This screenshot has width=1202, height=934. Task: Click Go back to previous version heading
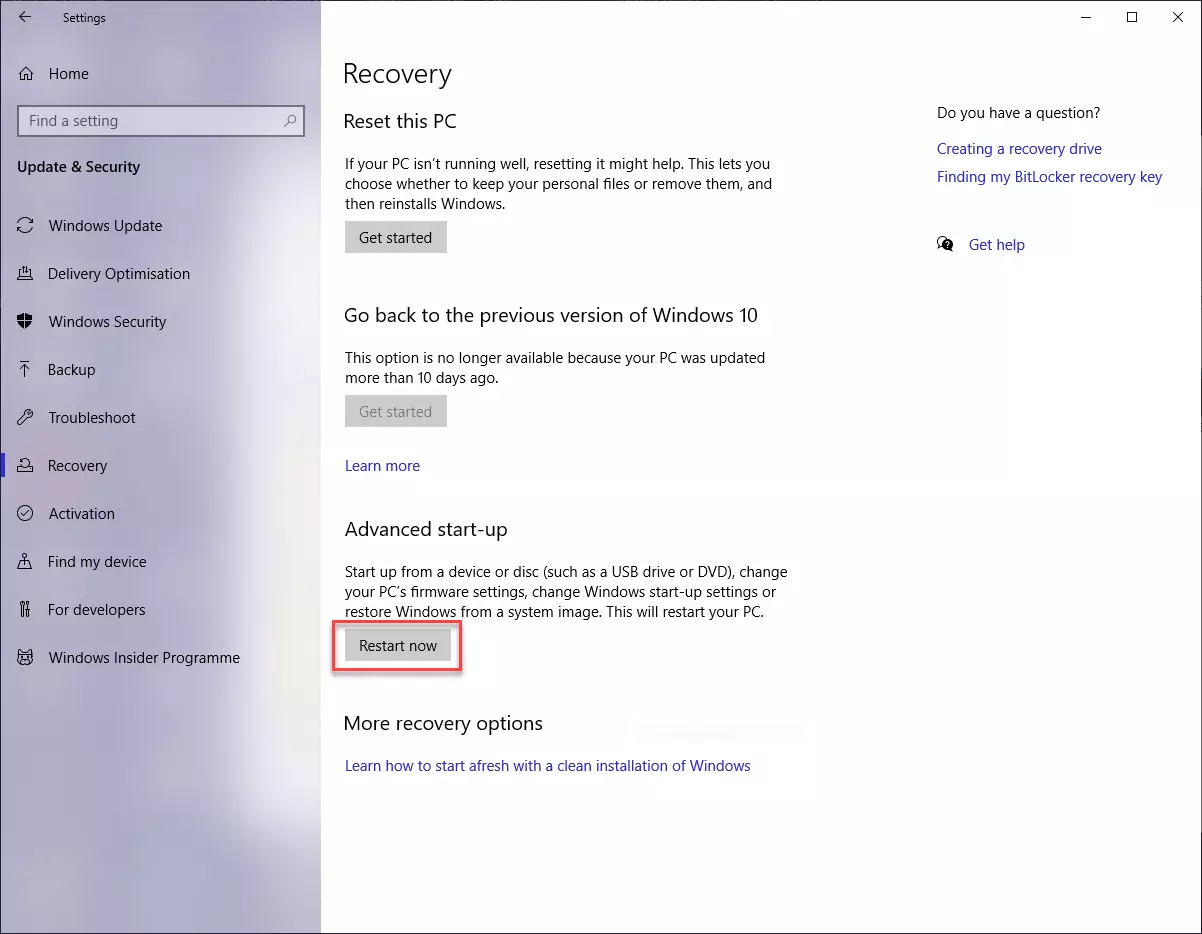tap(551, 316)
